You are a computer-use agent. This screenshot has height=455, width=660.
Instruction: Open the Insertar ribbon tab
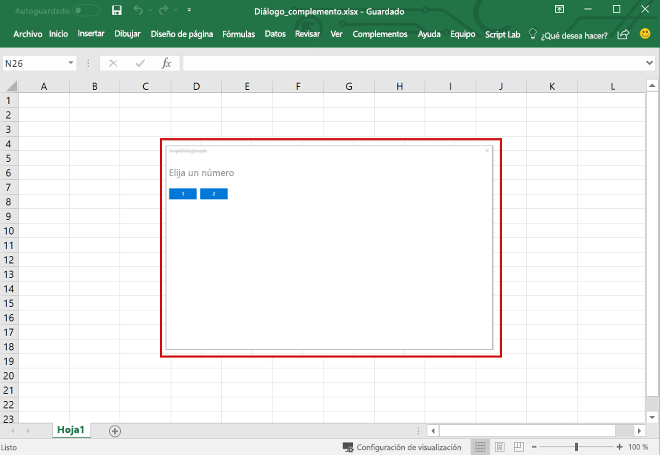(x=91, y=34)
